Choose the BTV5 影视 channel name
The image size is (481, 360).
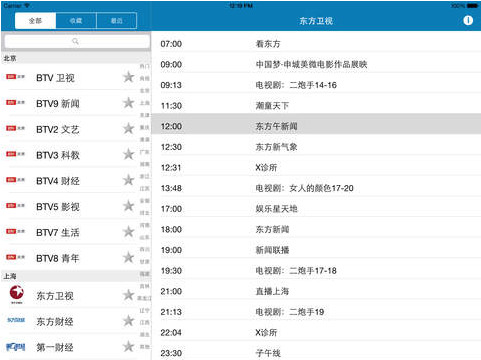(x=58, y=207)
